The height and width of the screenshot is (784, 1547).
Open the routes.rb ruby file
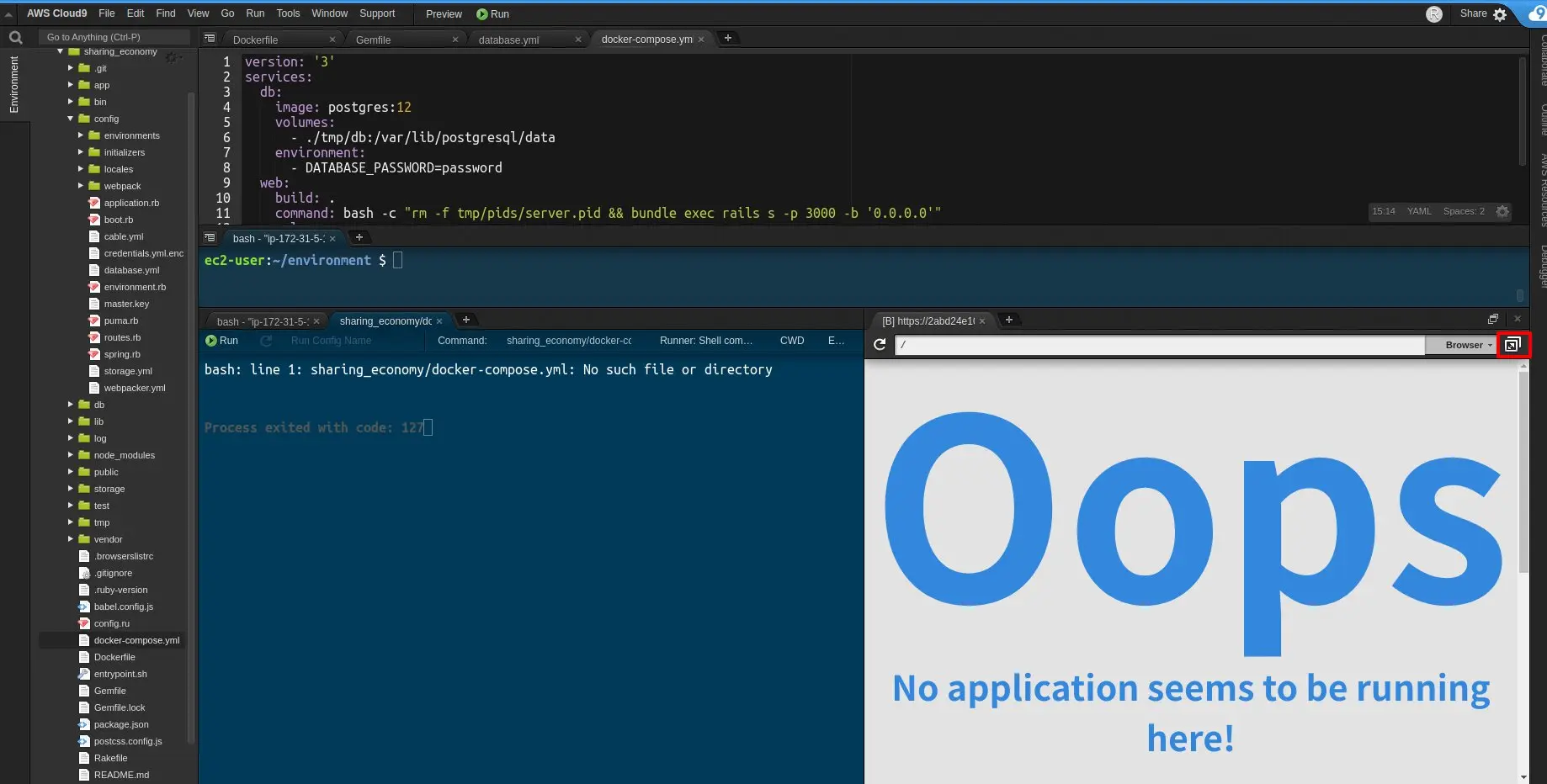click(x=122, y=337)
